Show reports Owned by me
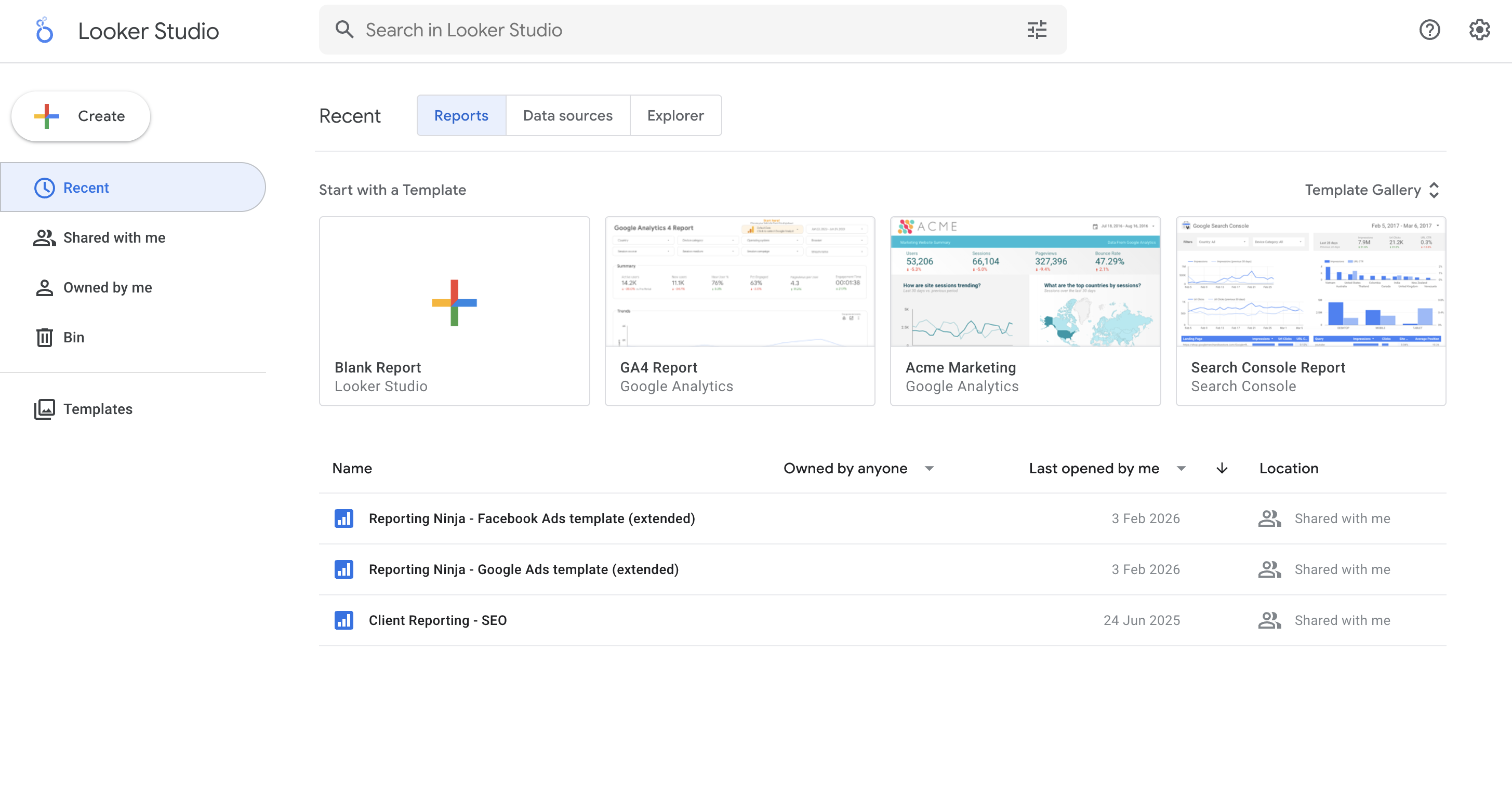The width and height of the screenshot is (1512, 798). [x=108, y=287]
